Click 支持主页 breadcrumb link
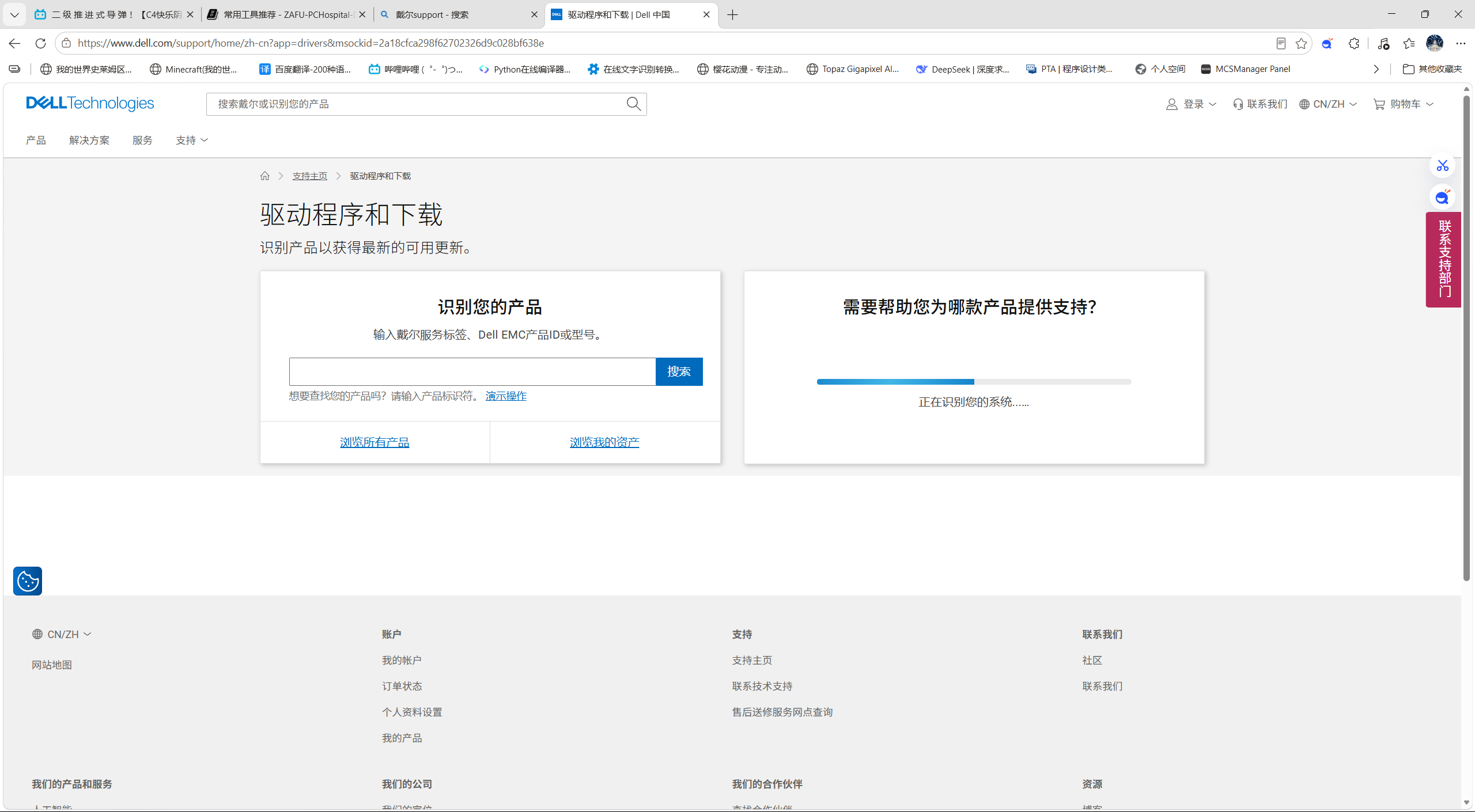Screen dimensions: 1475x812 coord(309,176)
